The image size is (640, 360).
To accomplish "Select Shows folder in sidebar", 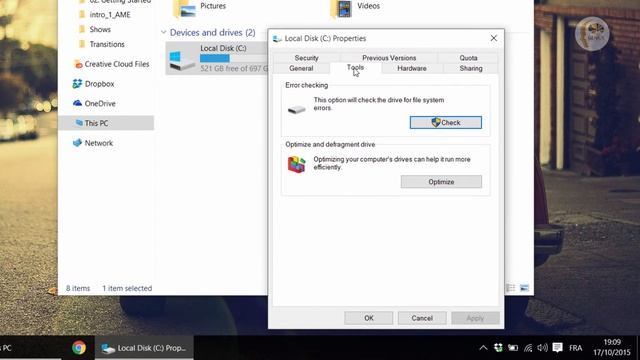I will click(x=100, y=29).
